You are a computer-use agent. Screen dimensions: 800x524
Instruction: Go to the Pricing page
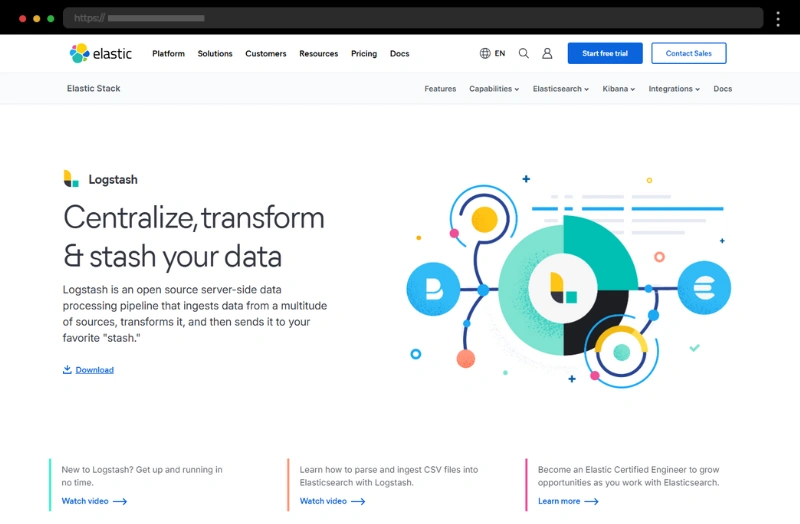364,54
